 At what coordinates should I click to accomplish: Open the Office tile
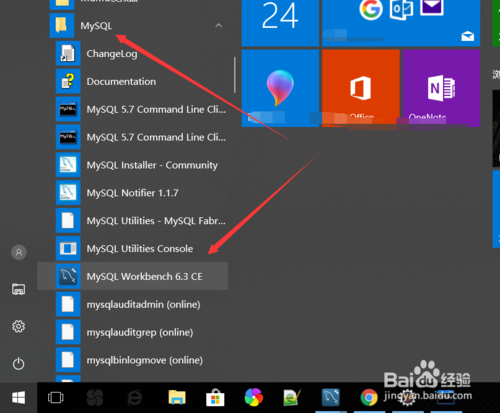[361, 88]
